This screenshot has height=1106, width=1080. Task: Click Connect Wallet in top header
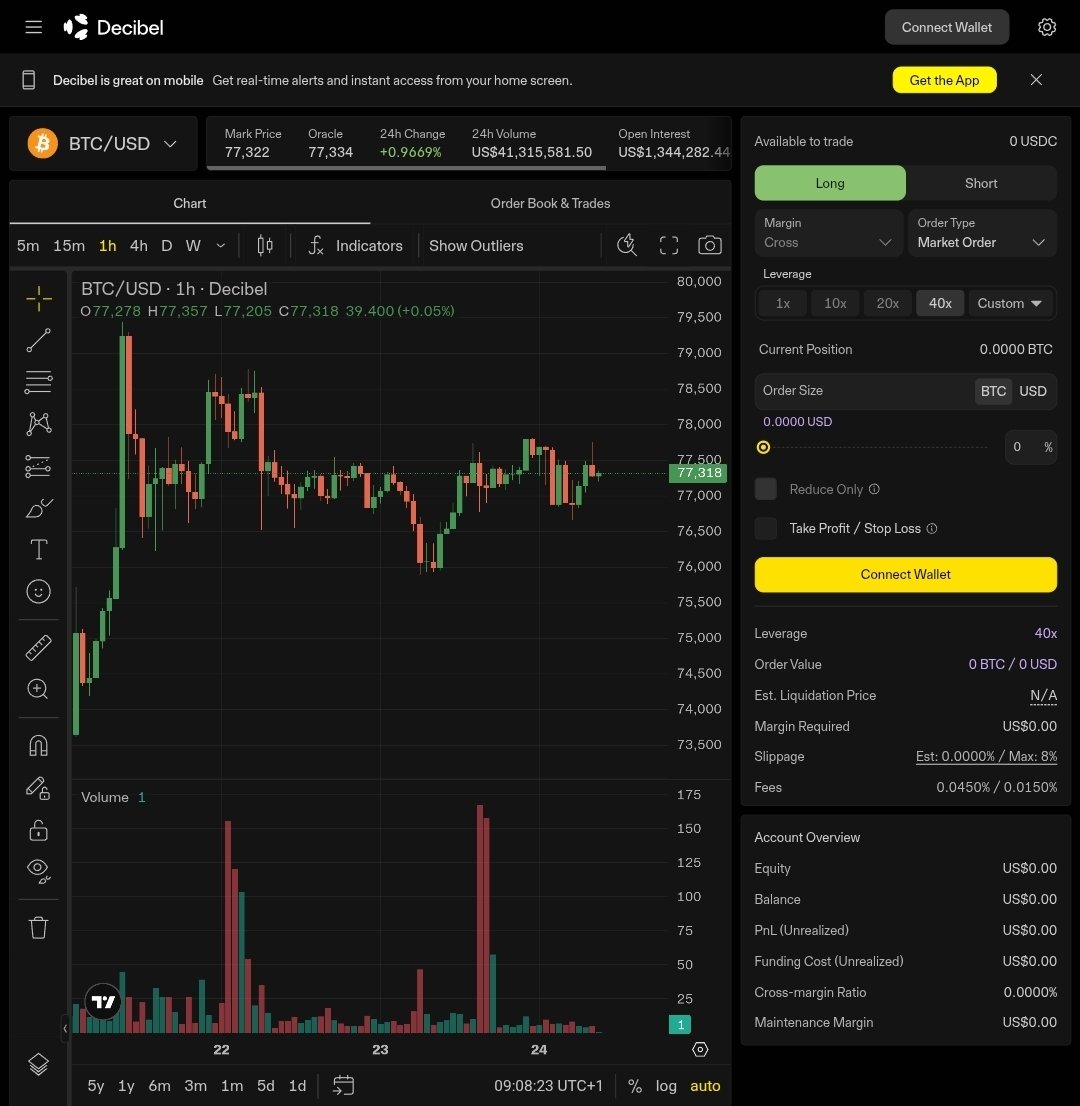[x=946, y=28]
